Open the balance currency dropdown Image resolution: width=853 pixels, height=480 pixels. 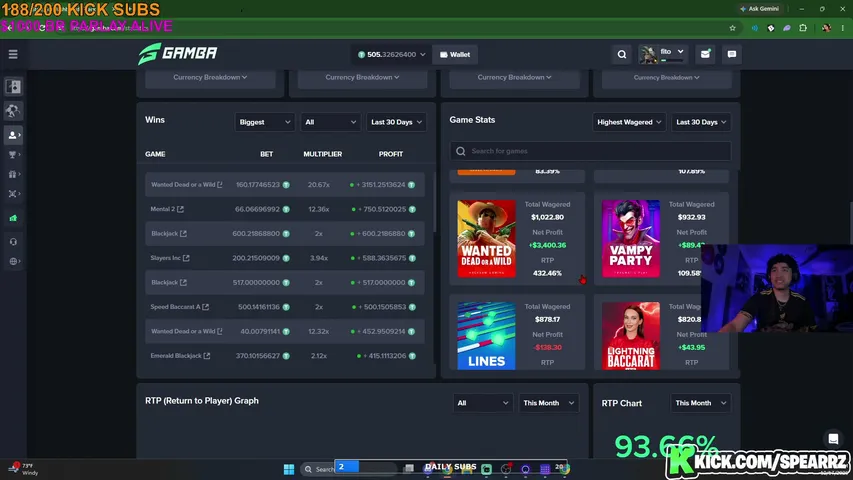coord(391,54)
